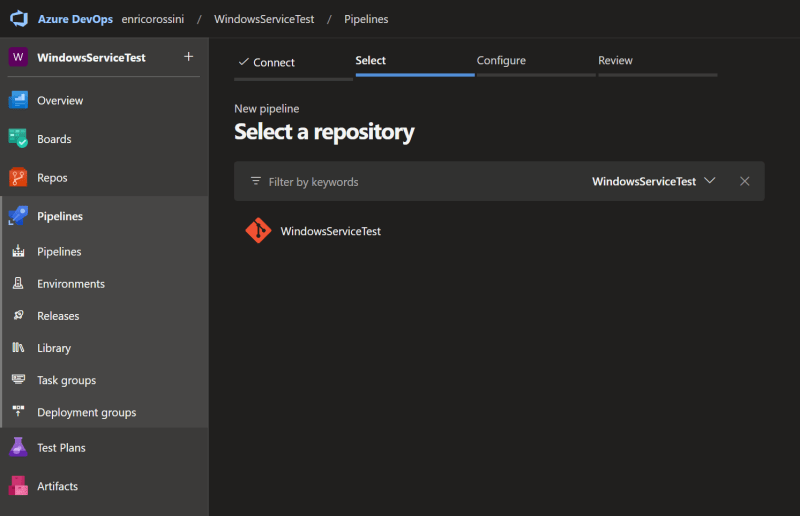Click the Releases rocket icon
Viewport: 800px width, 516px height.
[18, 315]
